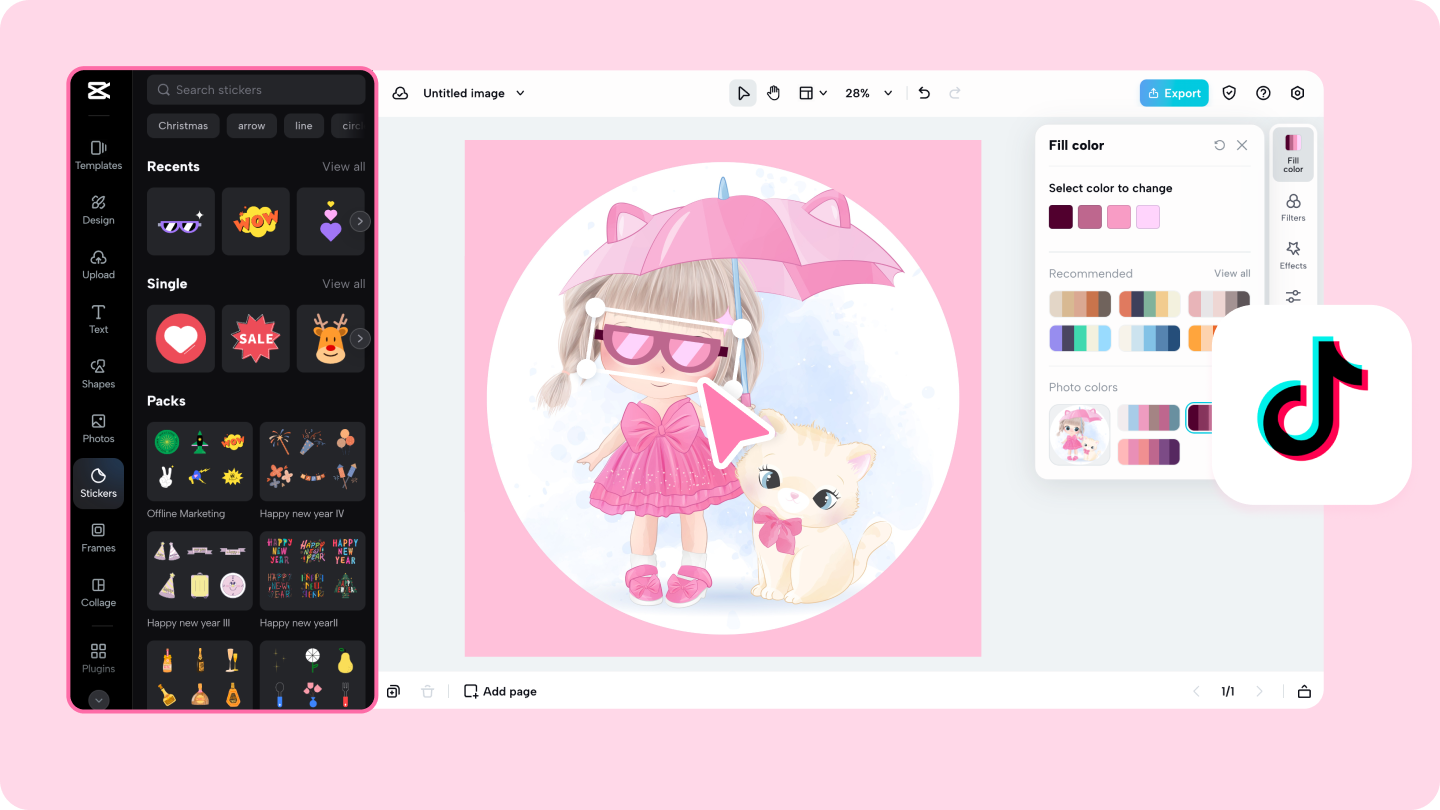Open the Templates panel
Screen dimensions: 1440x810
(x=98, y=156)
